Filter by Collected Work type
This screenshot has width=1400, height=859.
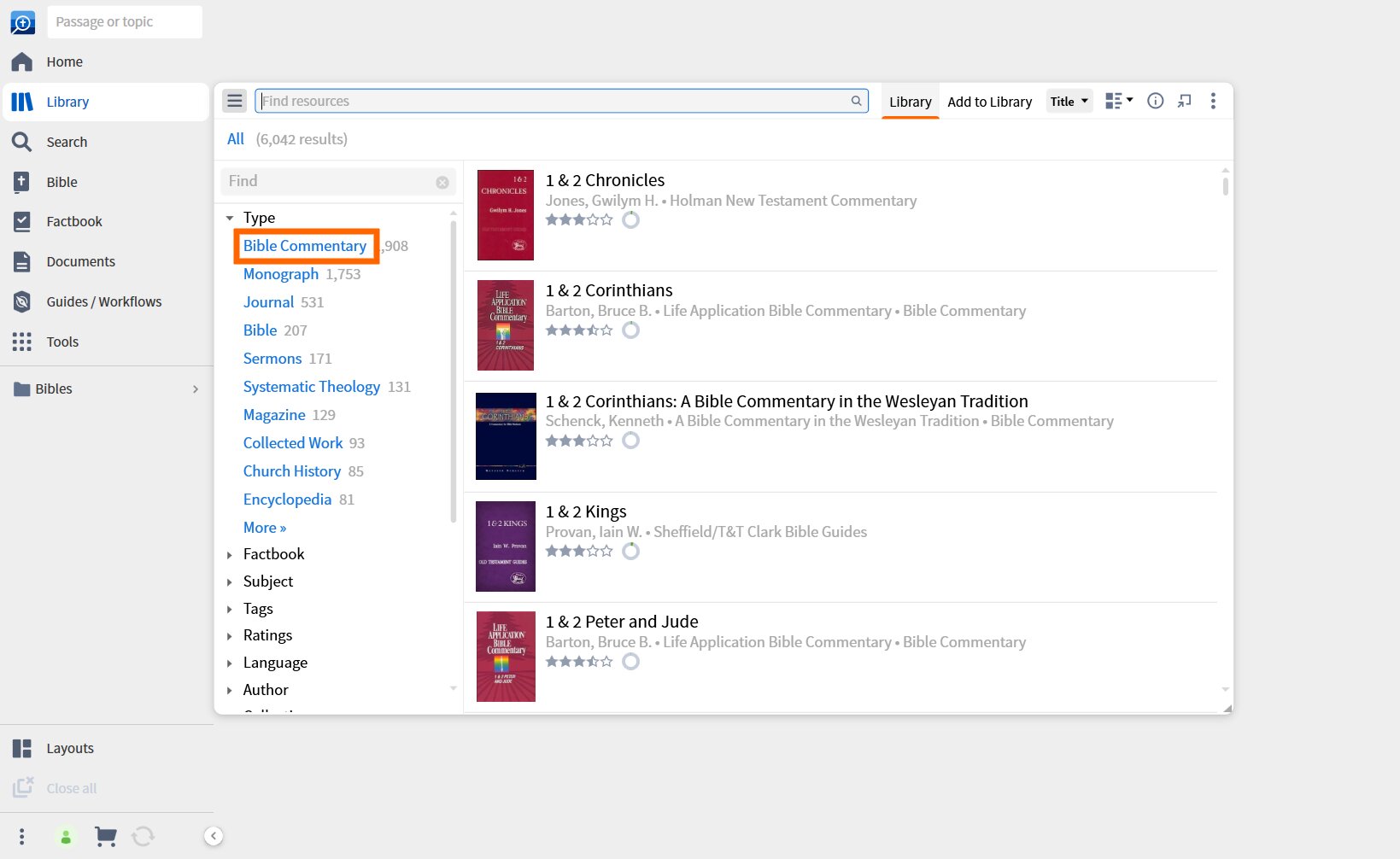click(293, 443)
